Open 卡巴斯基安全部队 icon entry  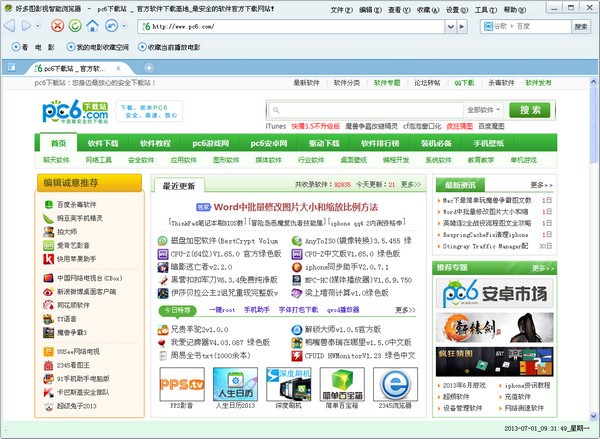point(49,392)
